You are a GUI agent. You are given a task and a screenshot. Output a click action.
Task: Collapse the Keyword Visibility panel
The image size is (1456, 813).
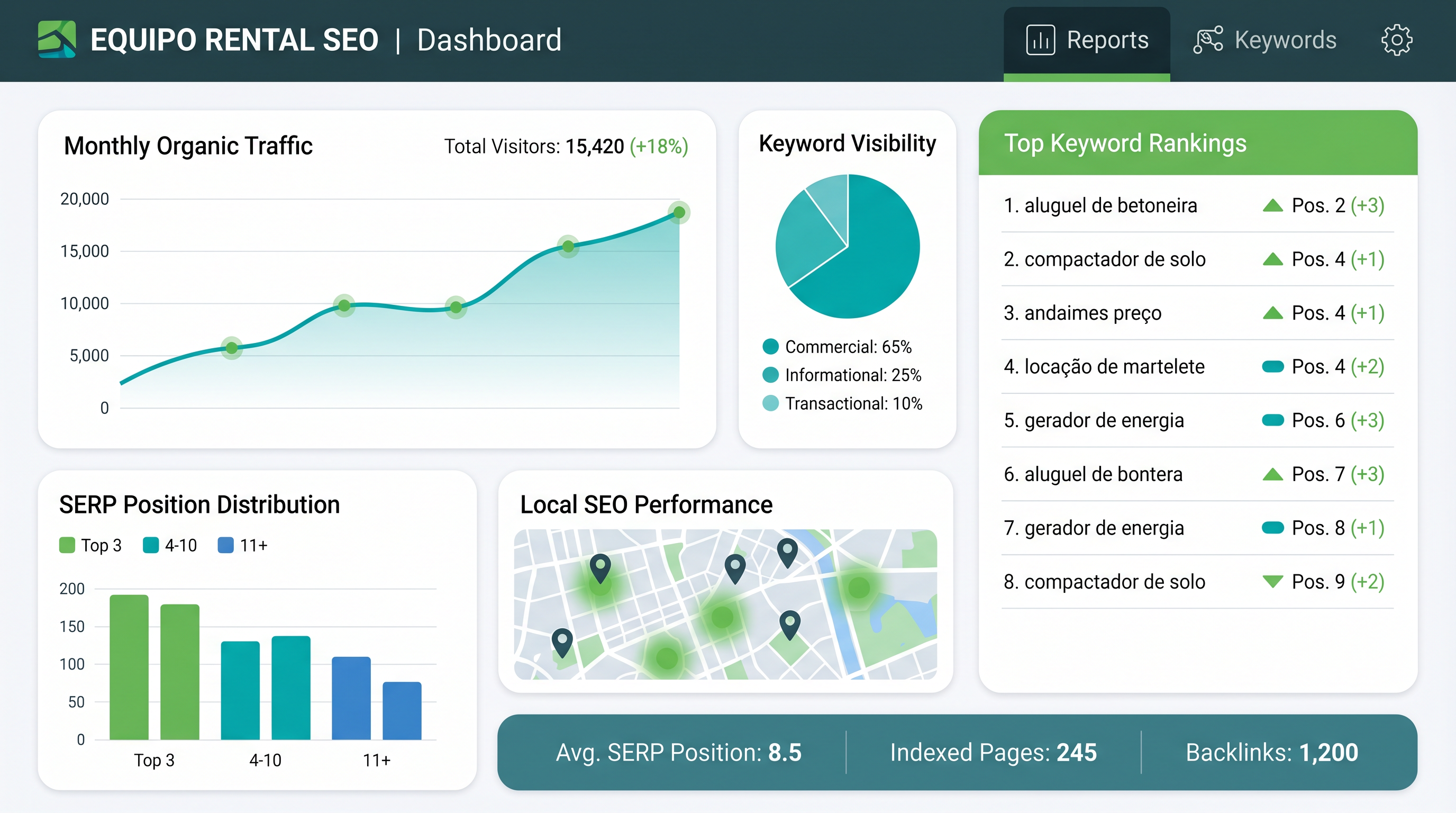pos(846,143)
